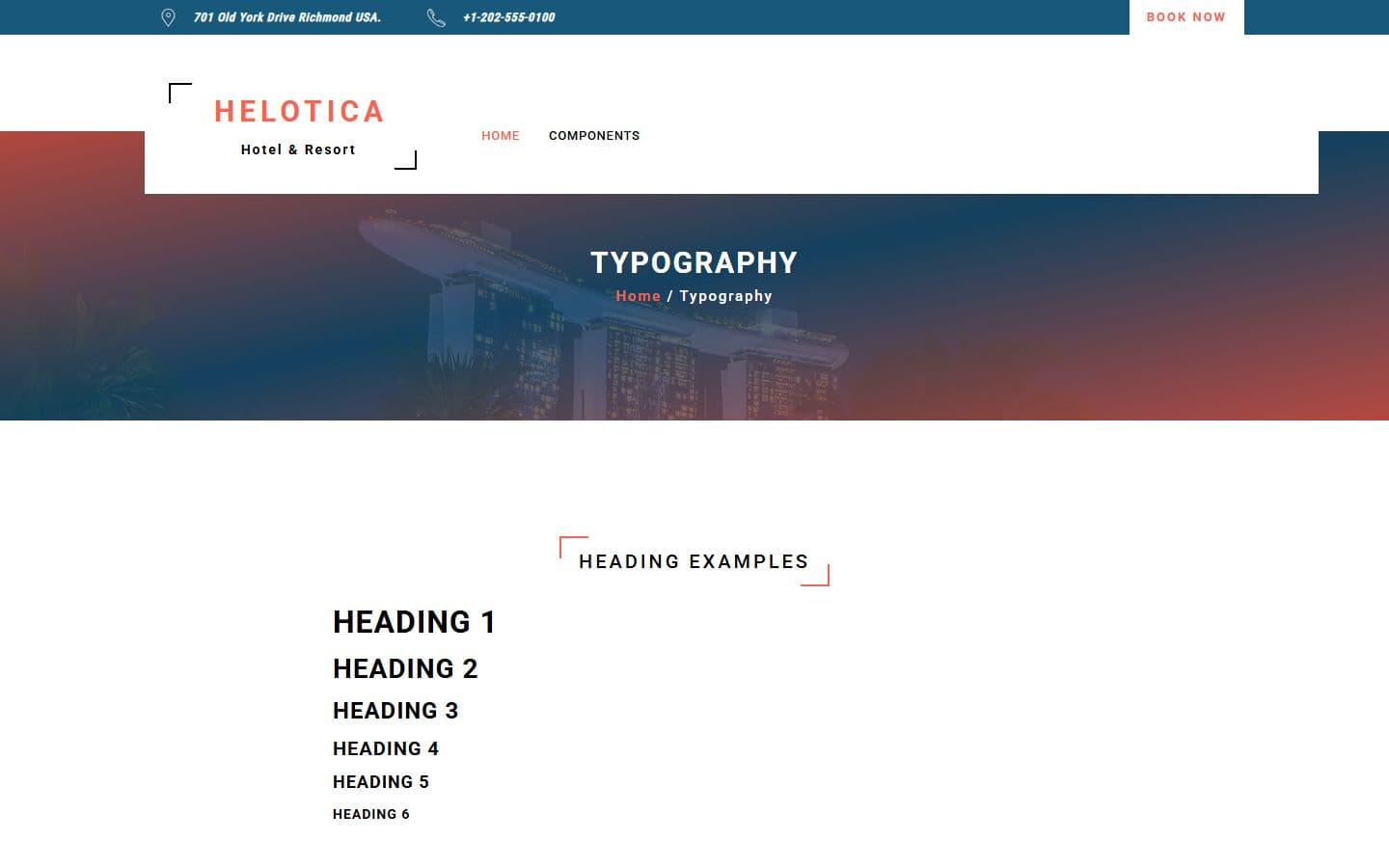Click the Typography page title
The height and width of the screenshot is (868, 1389).
pos(694,262)
